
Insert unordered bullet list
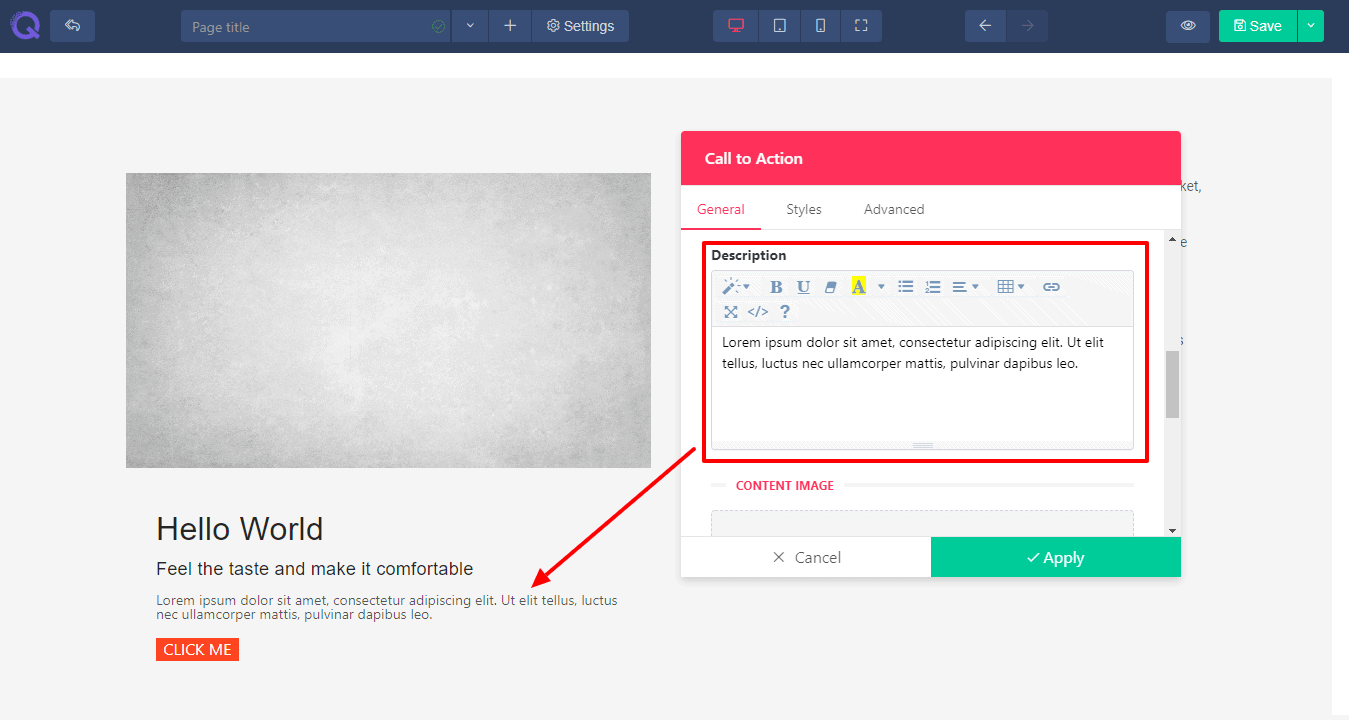pyautogui.click(x=906, y=287)
